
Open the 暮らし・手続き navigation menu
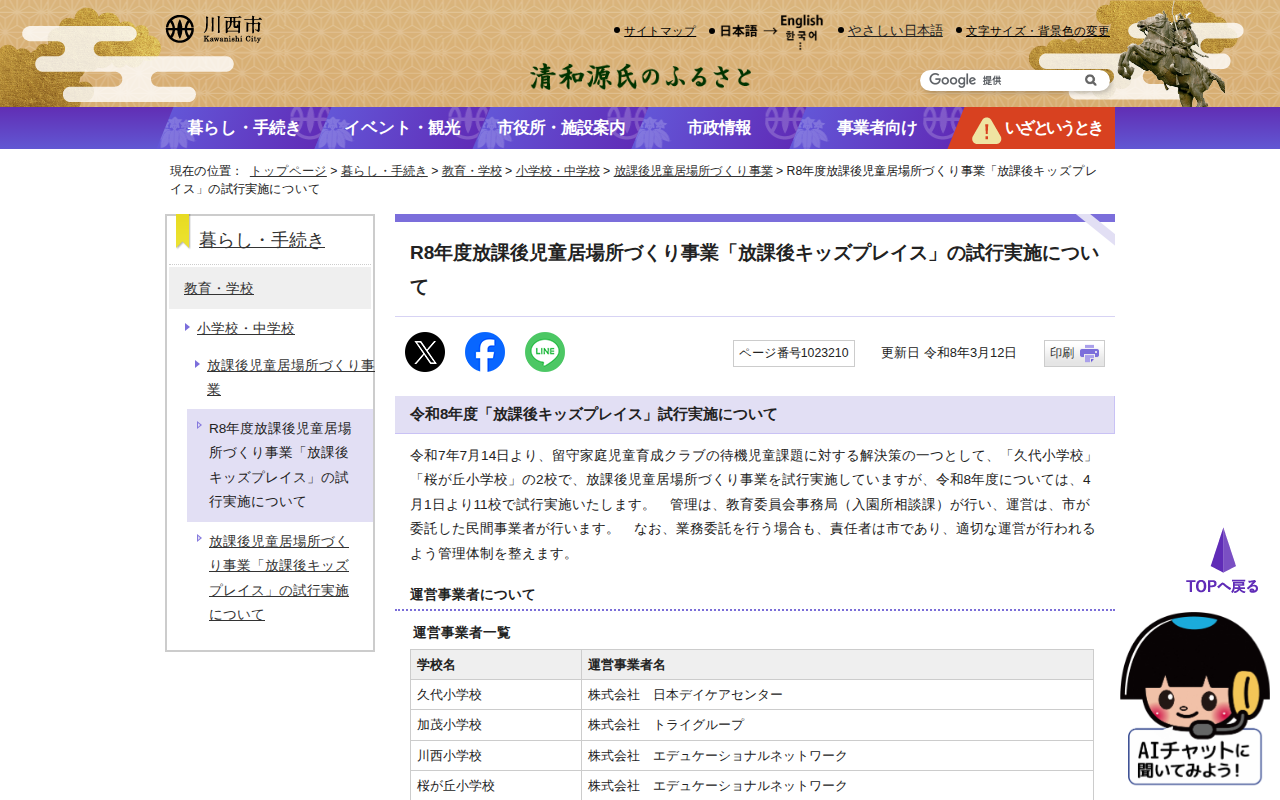coord(243,128)
